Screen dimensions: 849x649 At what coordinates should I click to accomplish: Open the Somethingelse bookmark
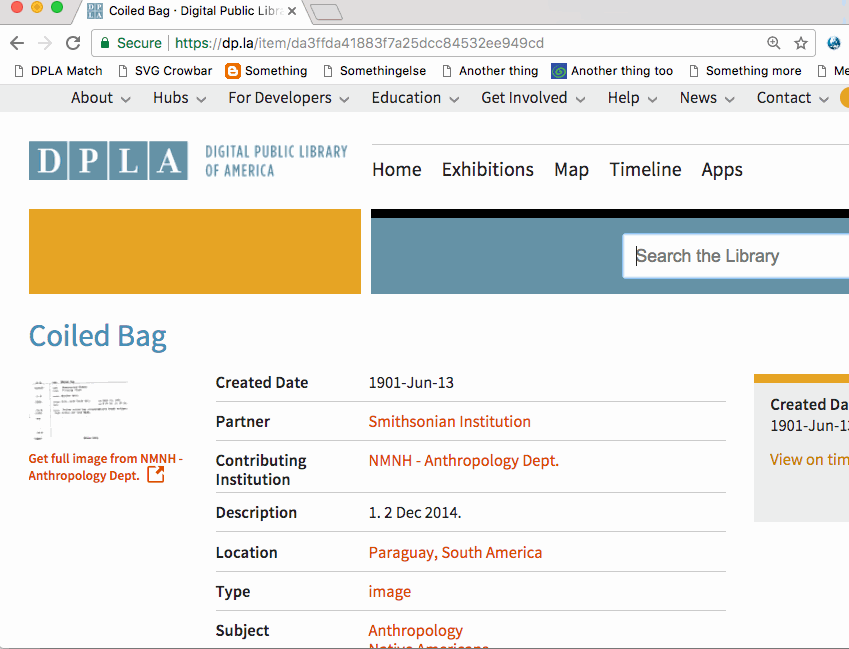(374, 71)
